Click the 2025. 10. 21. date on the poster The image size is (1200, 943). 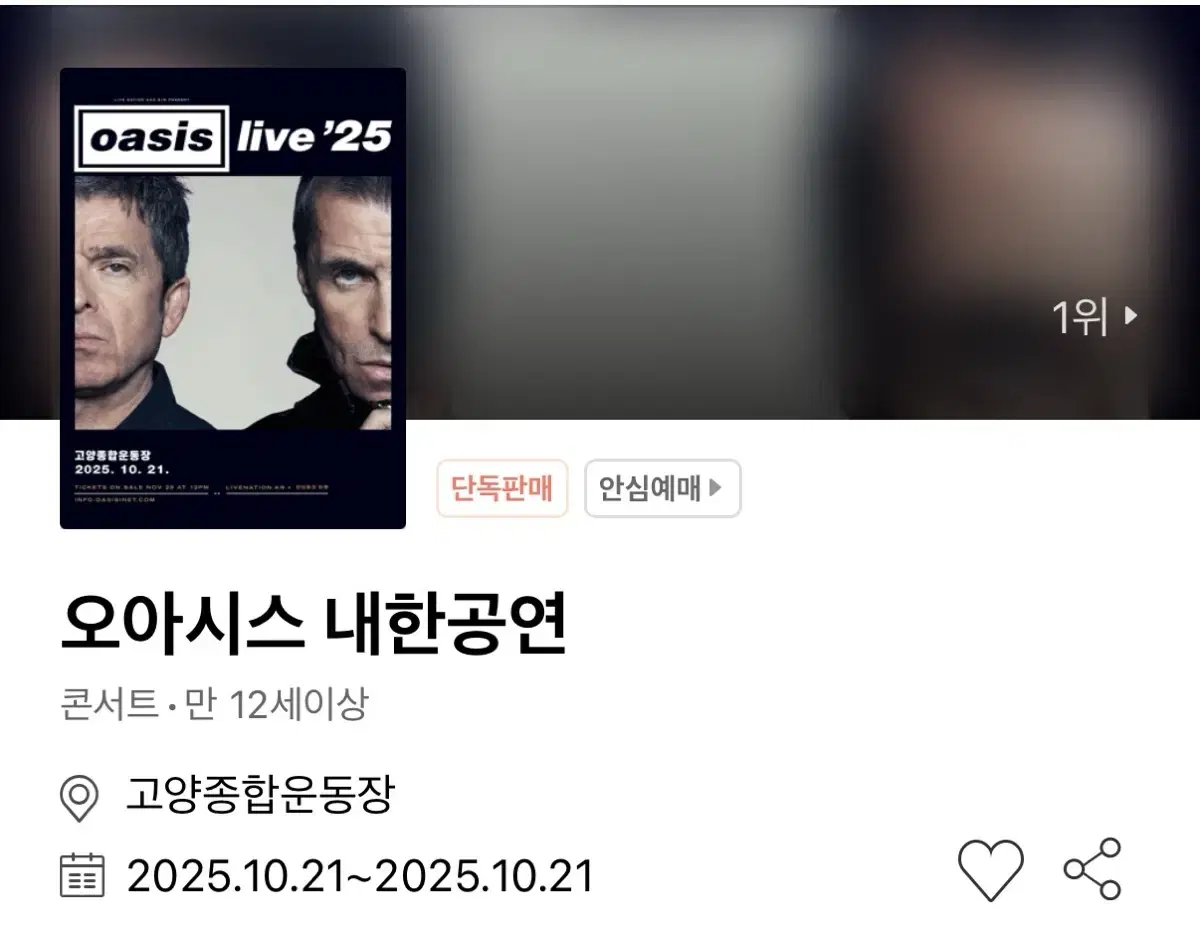tap(122, 468)
